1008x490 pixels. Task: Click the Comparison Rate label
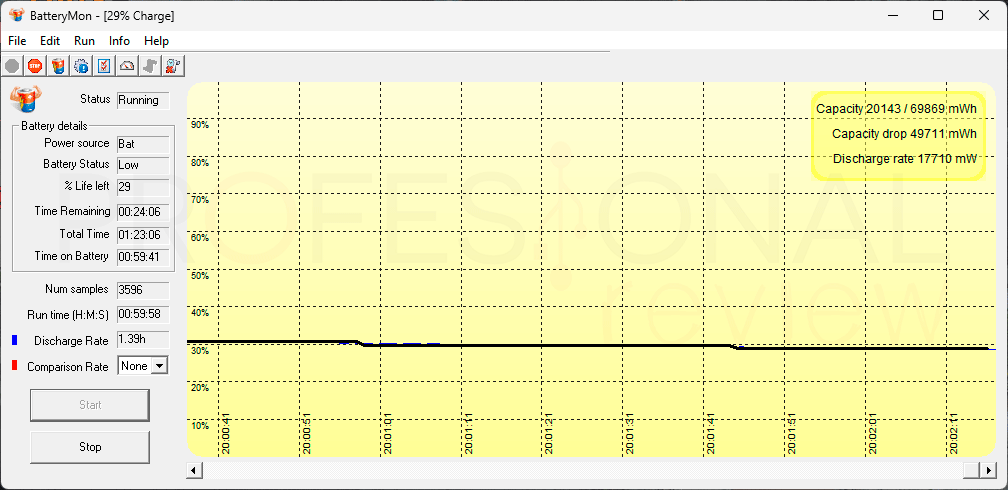[x=68, y=367]
